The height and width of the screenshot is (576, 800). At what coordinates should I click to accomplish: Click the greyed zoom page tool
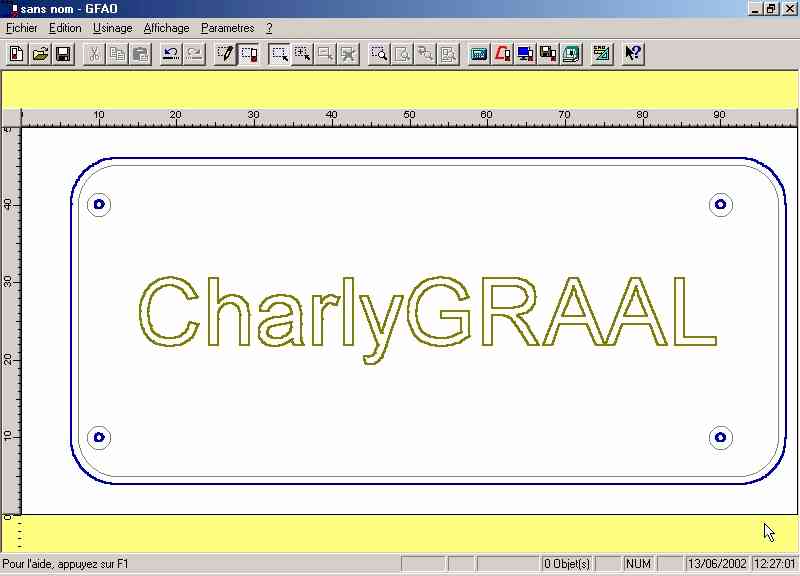point(402,54)
